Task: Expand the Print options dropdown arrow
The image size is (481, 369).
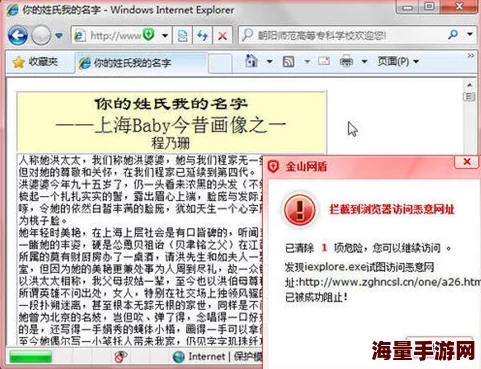Action: click(x=364, y=62)
